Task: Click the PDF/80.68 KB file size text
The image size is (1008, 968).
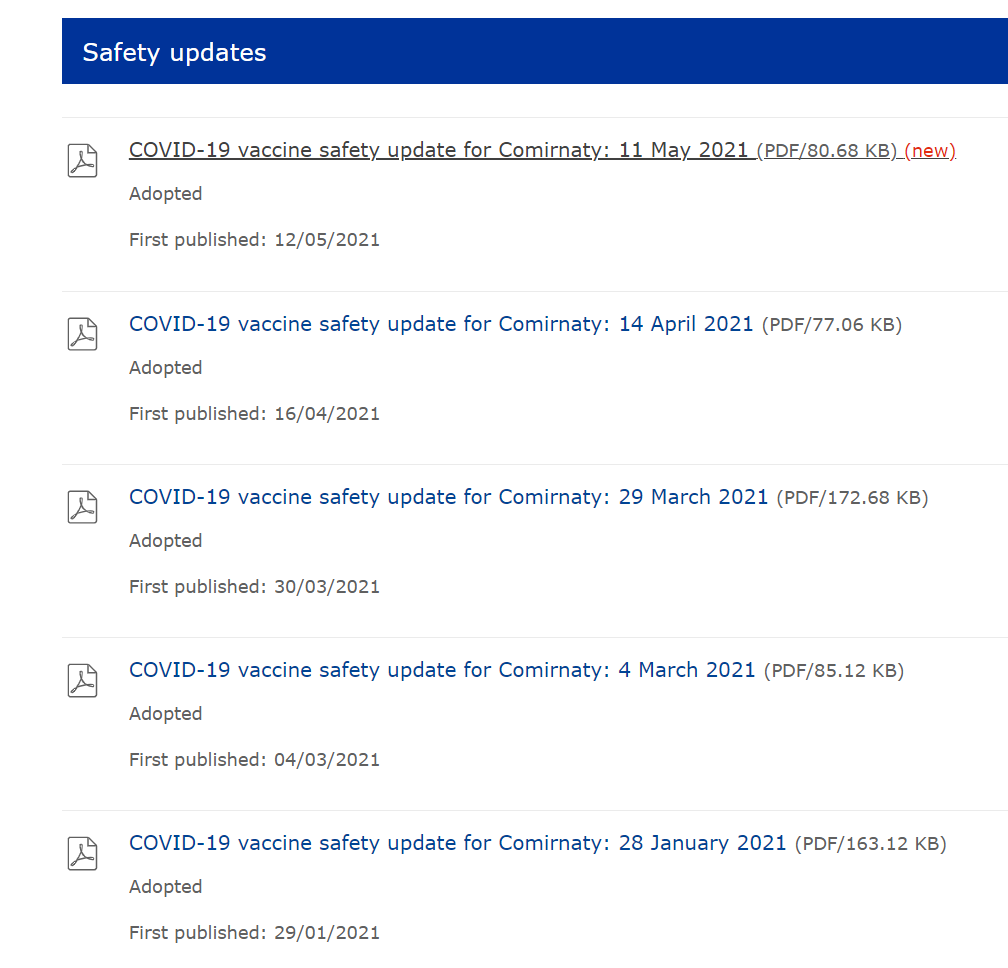Action: (826, 150)
